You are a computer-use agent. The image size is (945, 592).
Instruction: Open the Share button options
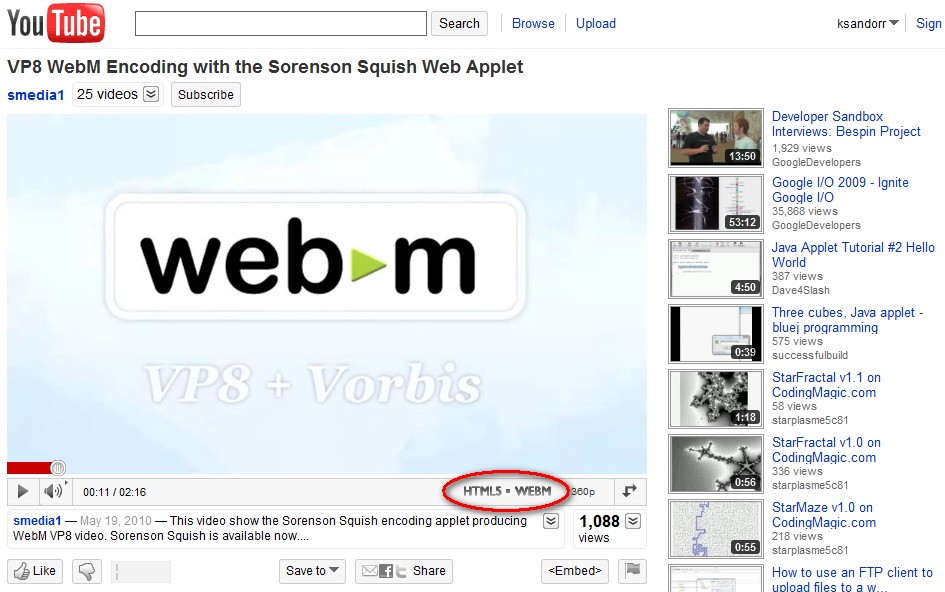(x=404, y=571)
